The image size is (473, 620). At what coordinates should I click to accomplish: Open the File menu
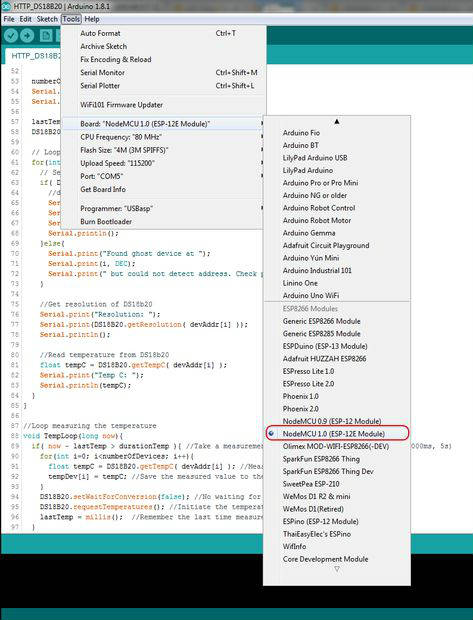[x=9, y=19]
